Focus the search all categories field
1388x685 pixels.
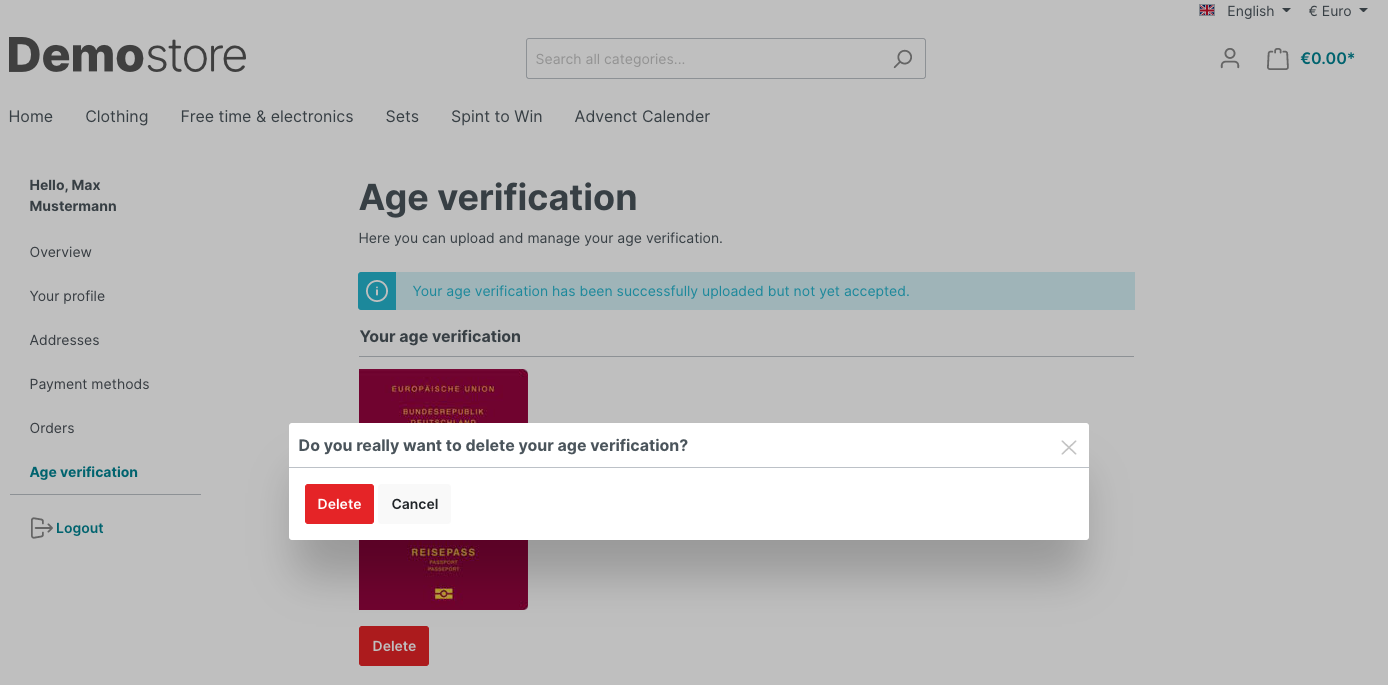710,59
